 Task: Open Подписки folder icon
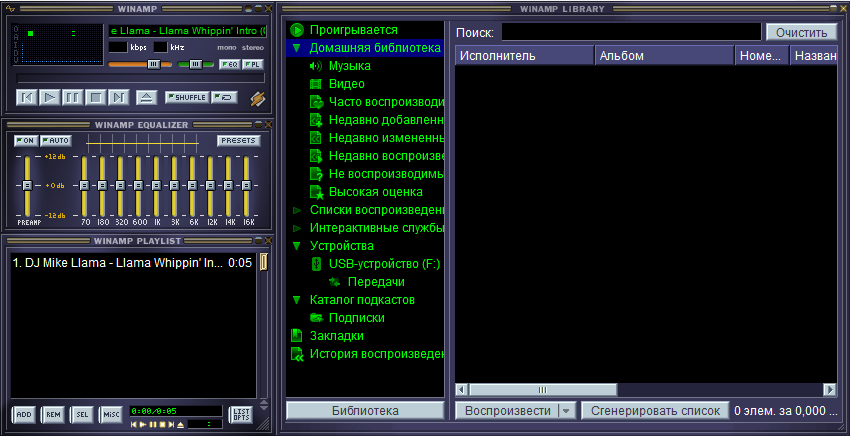[316, 318]
